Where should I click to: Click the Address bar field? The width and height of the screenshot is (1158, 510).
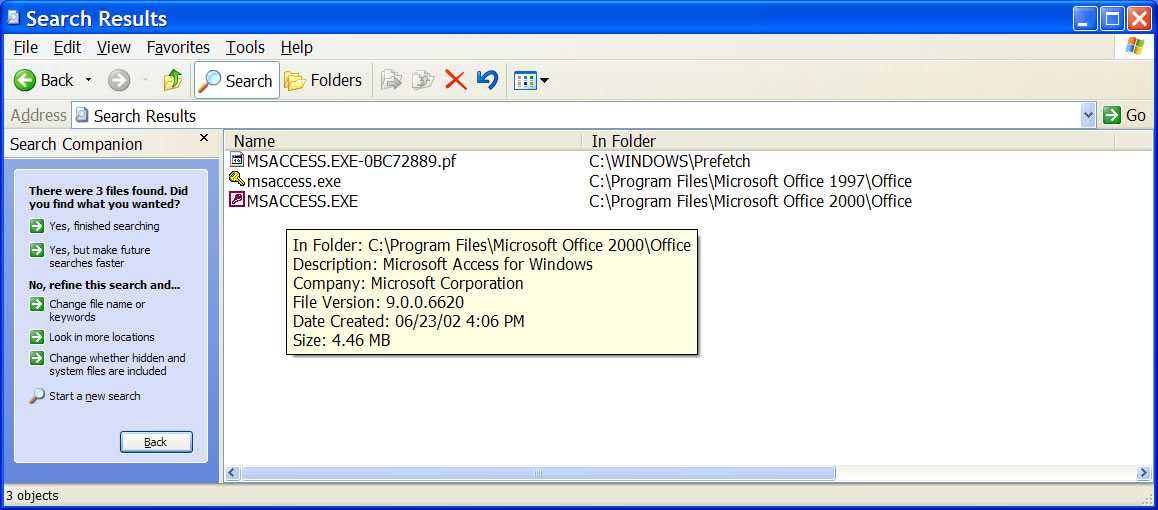583,115
